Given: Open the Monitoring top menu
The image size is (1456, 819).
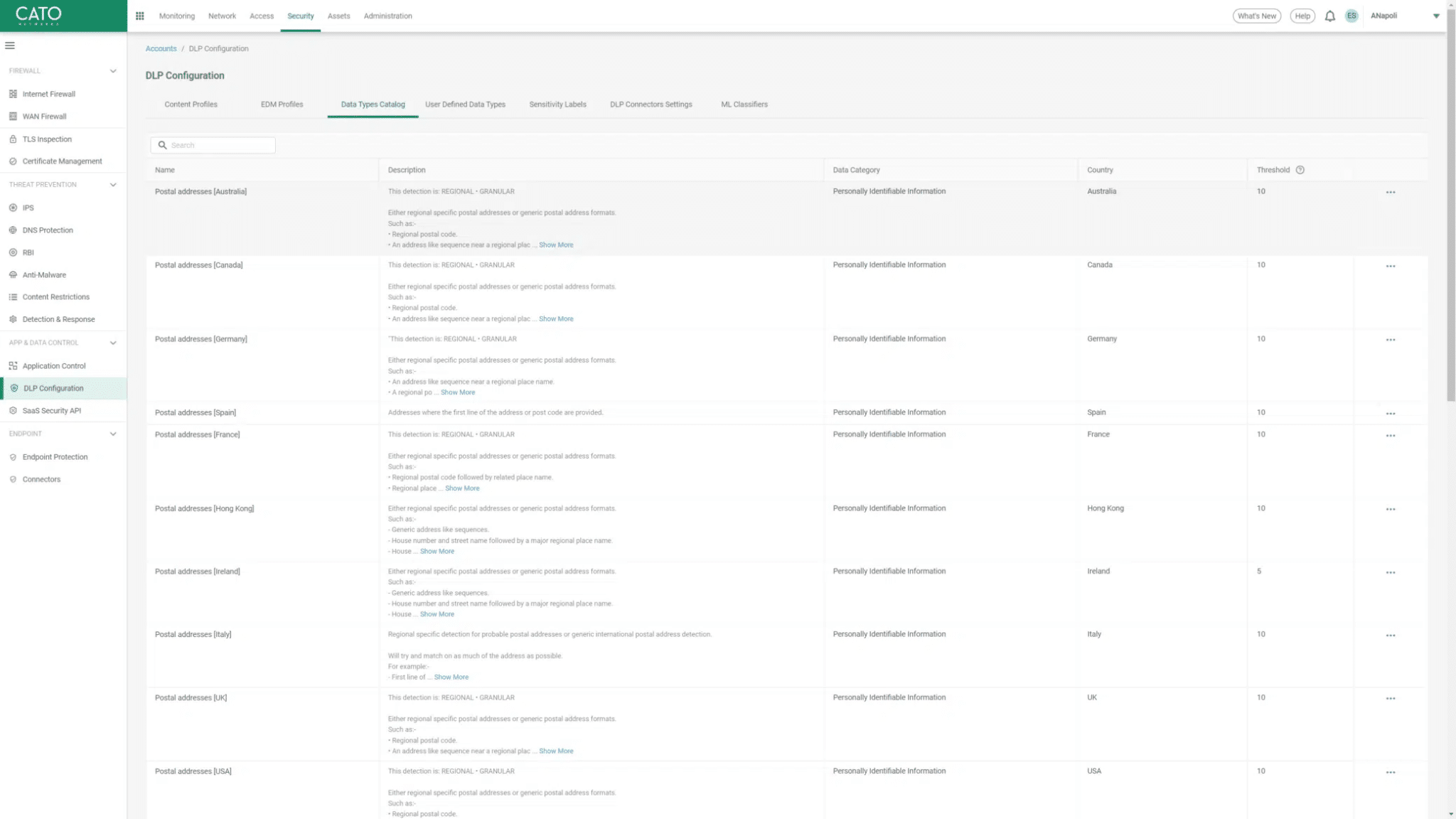Looking at the screenshot, I should pos(176,16).
